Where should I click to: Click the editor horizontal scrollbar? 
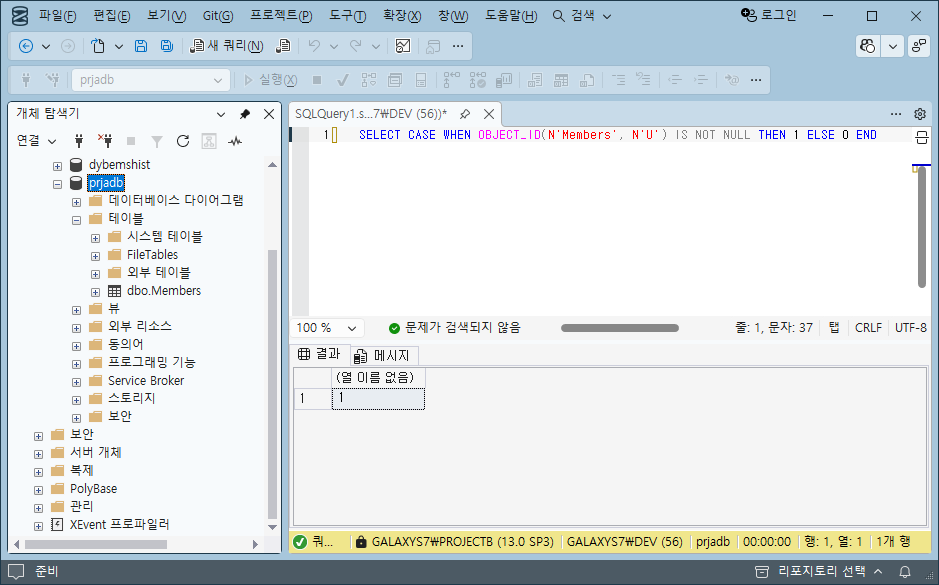(x=620, y=328)
